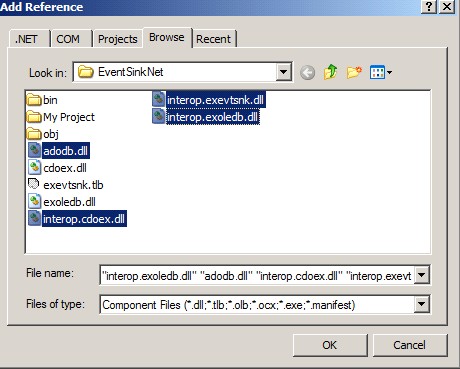Click the adodb.dll file icon

[x=34, y=151]
